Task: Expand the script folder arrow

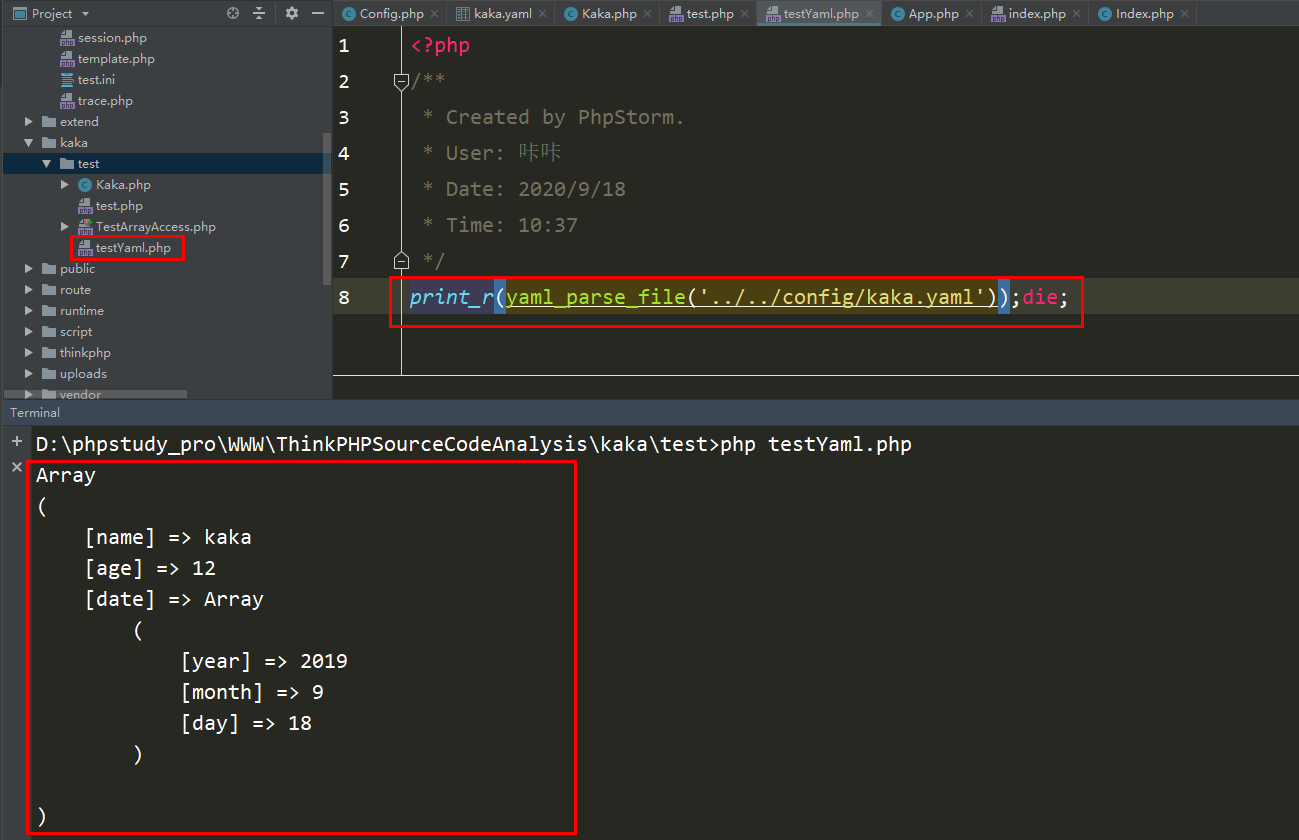Action: [29, 332]
